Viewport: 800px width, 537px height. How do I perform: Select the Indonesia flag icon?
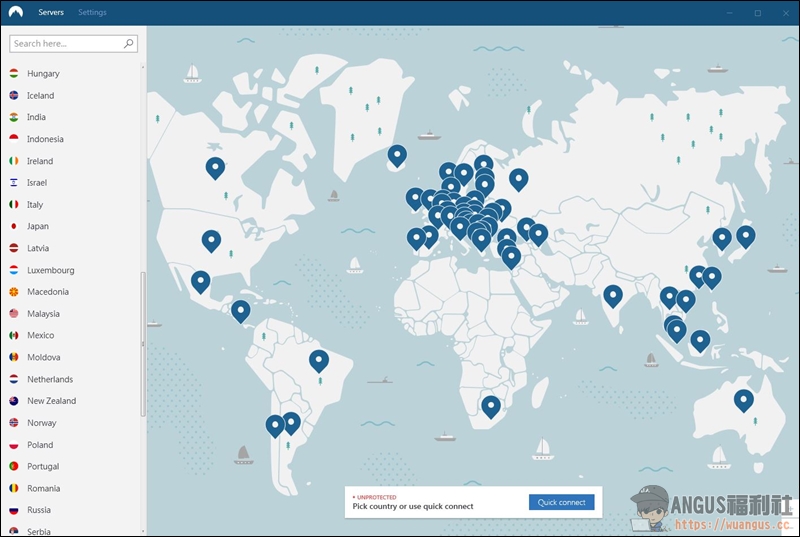[14, 139]
